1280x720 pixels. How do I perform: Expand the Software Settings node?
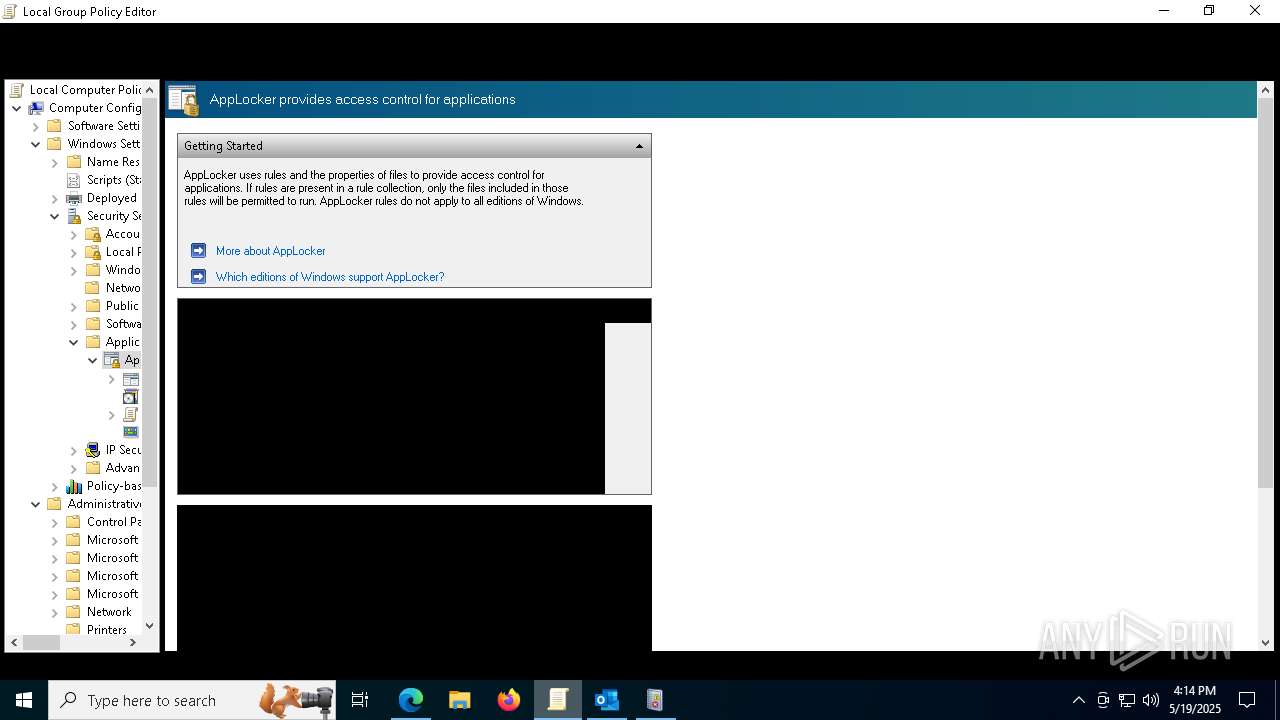tap(36, 126)
